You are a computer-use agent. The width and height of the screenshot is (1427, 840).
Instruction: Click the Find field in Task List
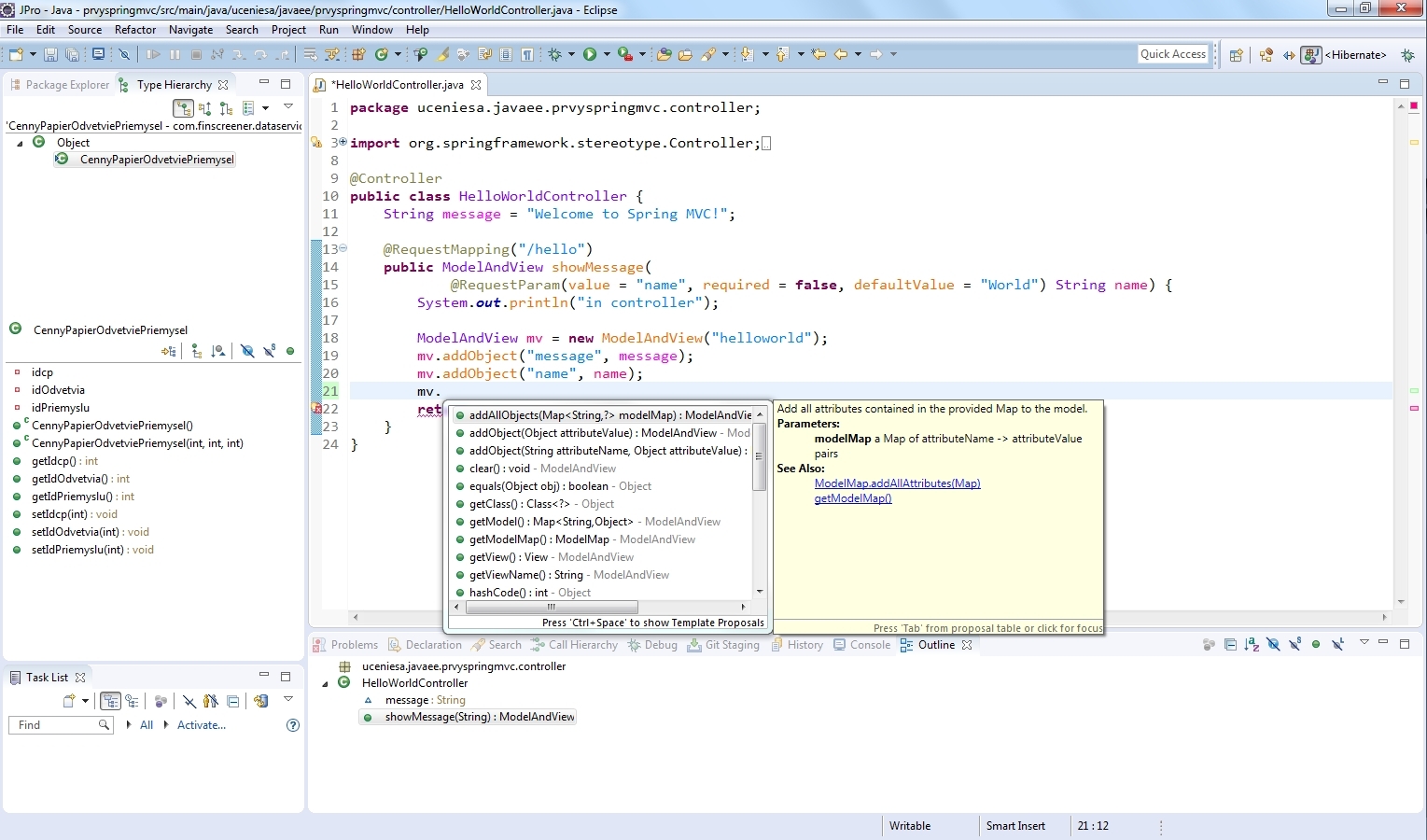(61, 725)
